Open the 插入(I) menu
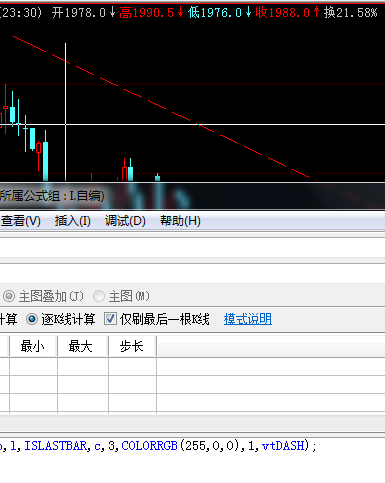This screenshot has width=385, height=483. (72, 221)
